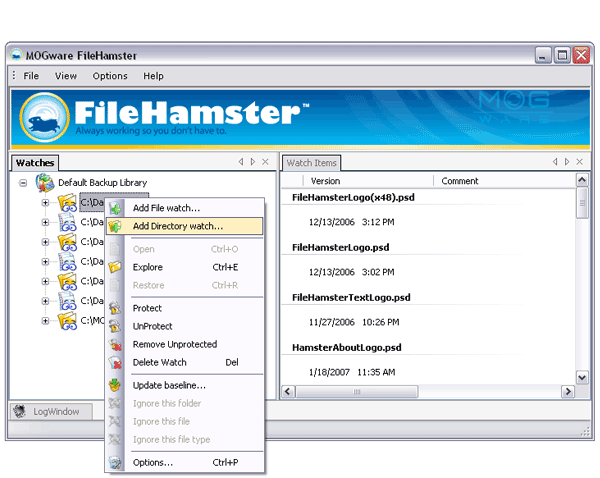Choose Add File watch... from context menu

tap(185, 208)
